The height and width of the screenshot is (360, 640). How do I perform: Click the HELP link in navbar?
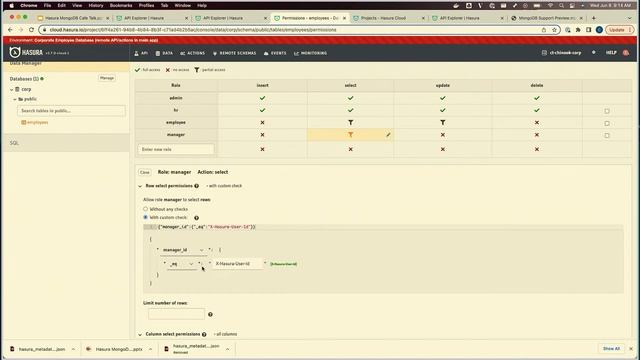(x=611, y=53)
